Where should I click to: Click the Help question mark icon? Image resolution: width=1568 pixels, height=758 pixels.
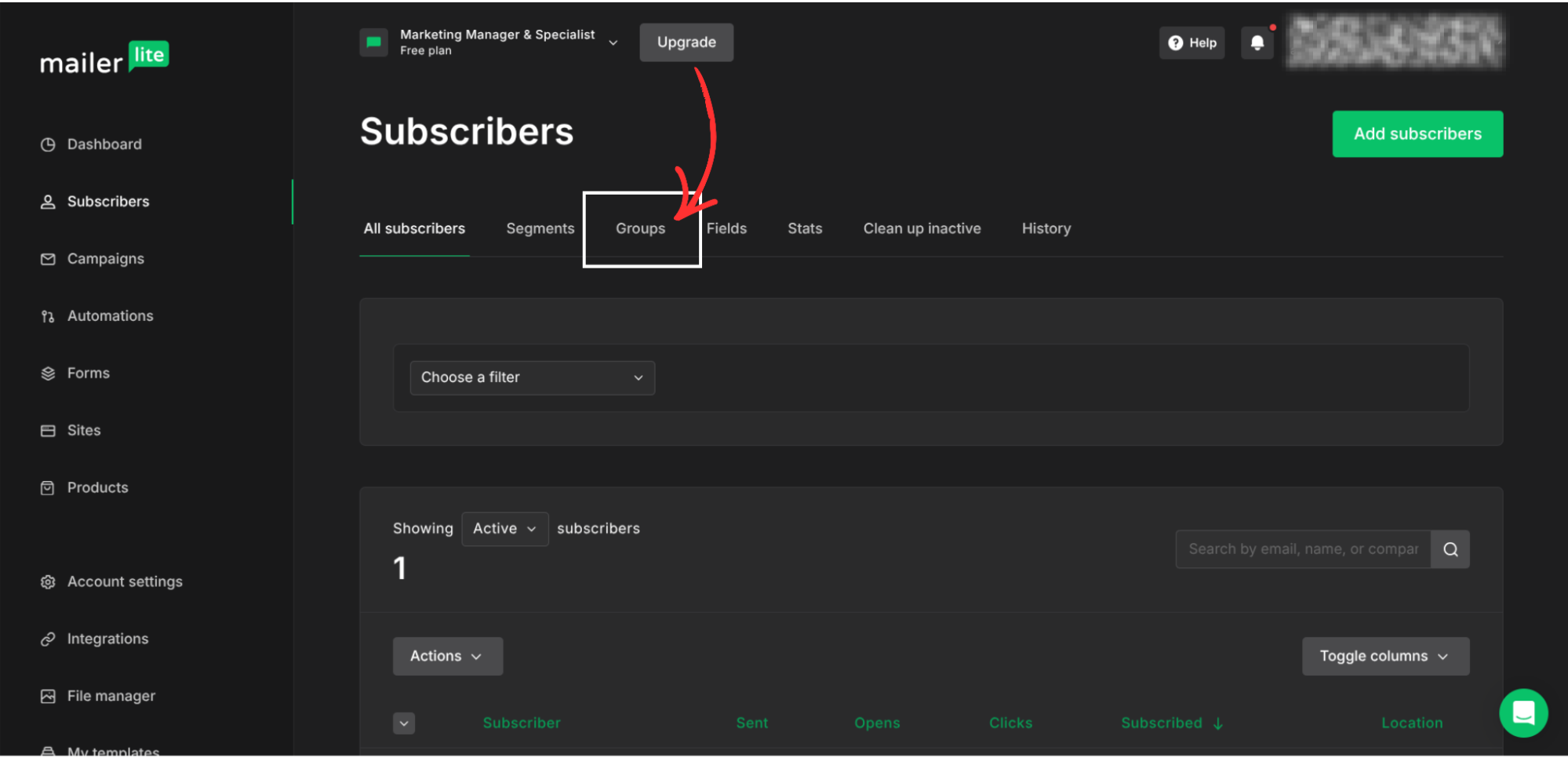tap(1175, 42)
